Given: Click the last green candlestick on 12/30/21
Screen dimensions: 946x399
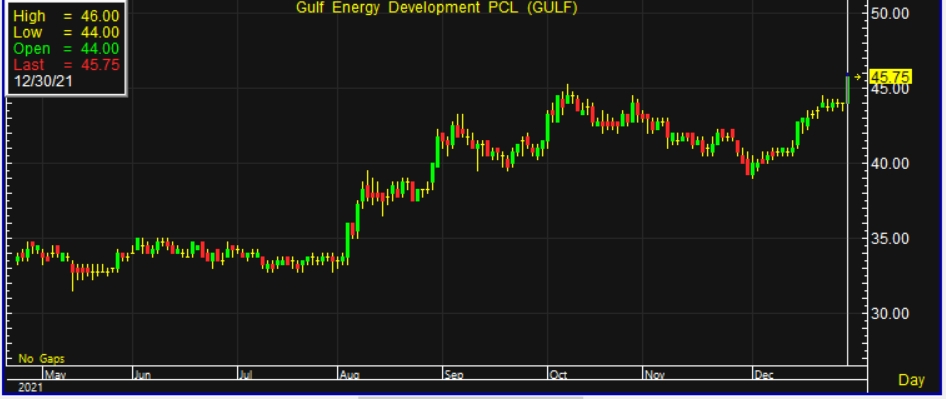Looking at the screenshot, I should (x=848, y=89).
